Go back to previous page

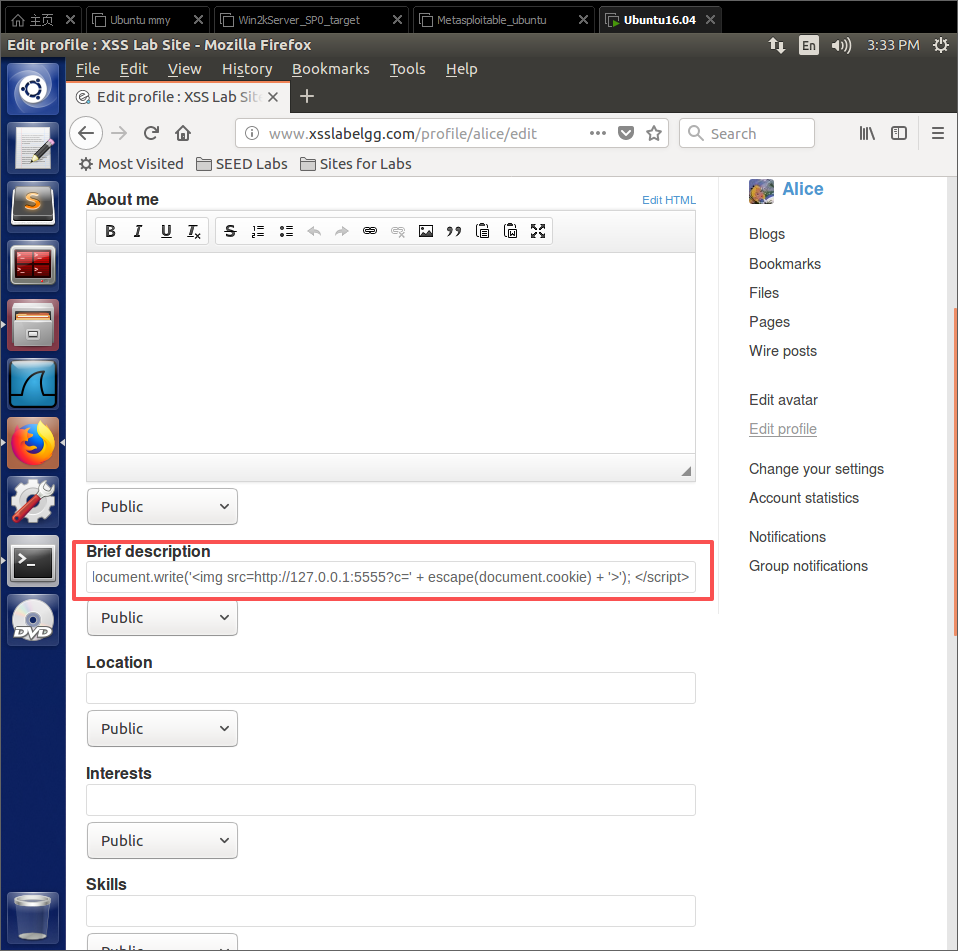(x=86, y=133)
